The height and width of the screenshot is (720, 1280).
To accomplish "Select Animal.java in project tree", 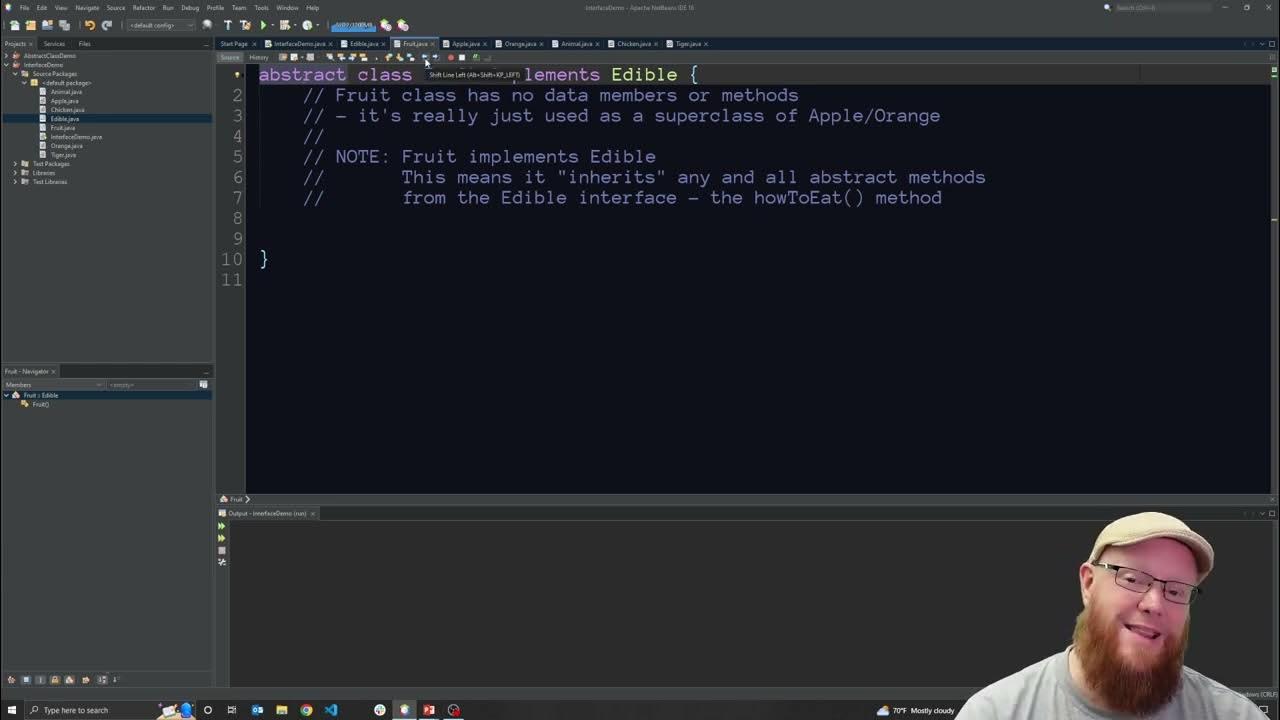I will pyautogui.click(x=66, y=92).
